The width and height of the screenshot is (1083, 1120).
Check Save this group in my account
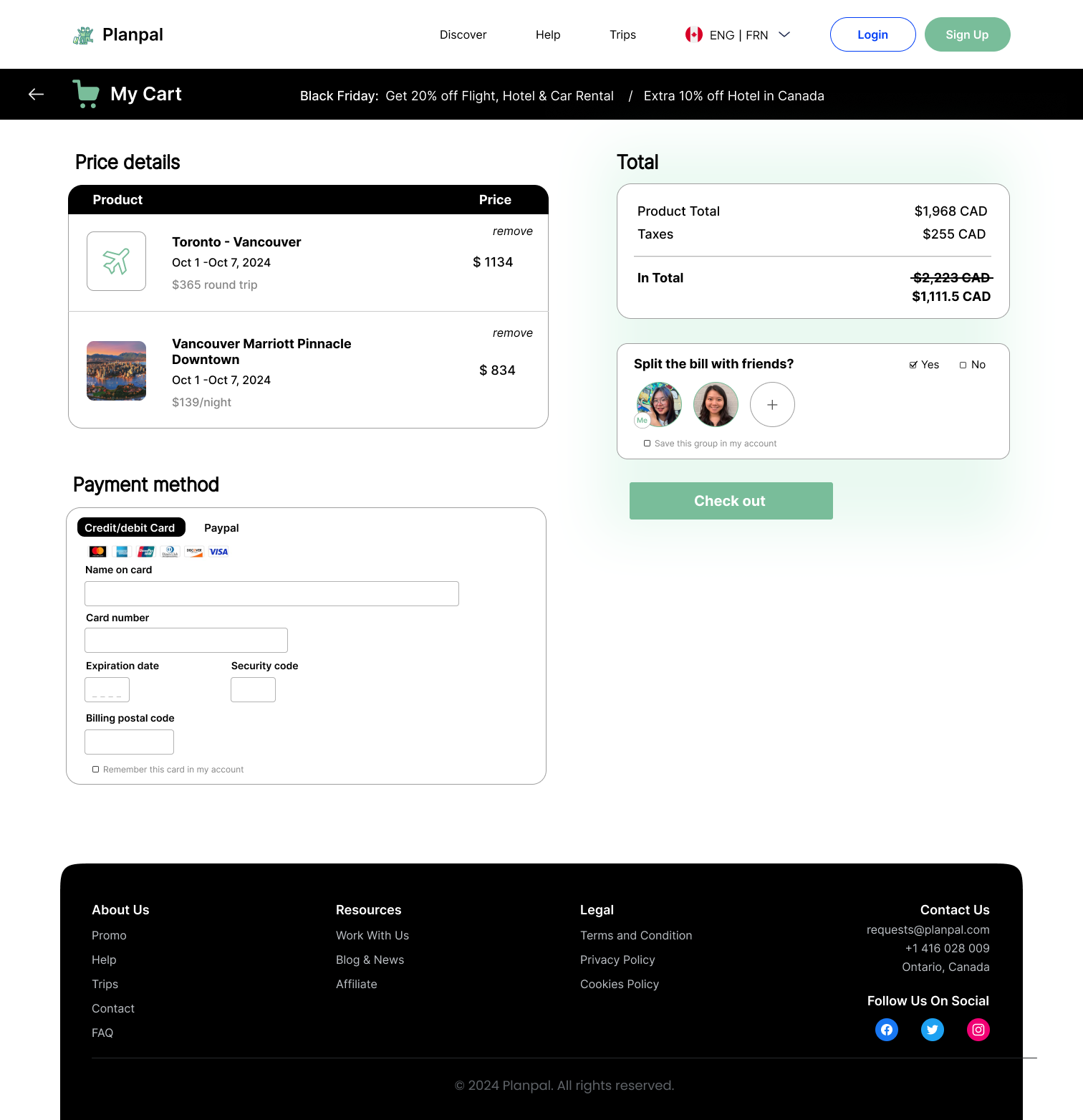click(x=648, y=444)
